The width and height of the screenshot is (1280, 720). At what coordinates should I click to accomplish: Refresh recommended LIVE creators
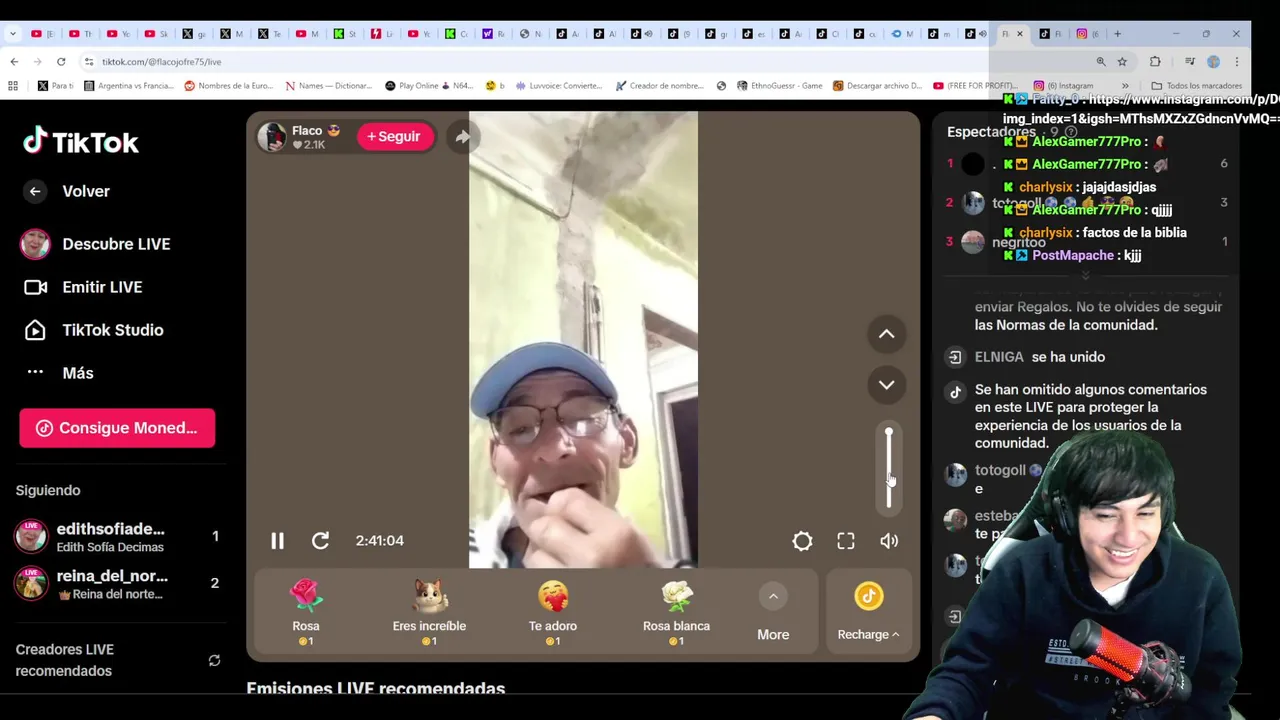tap(214, 660)
